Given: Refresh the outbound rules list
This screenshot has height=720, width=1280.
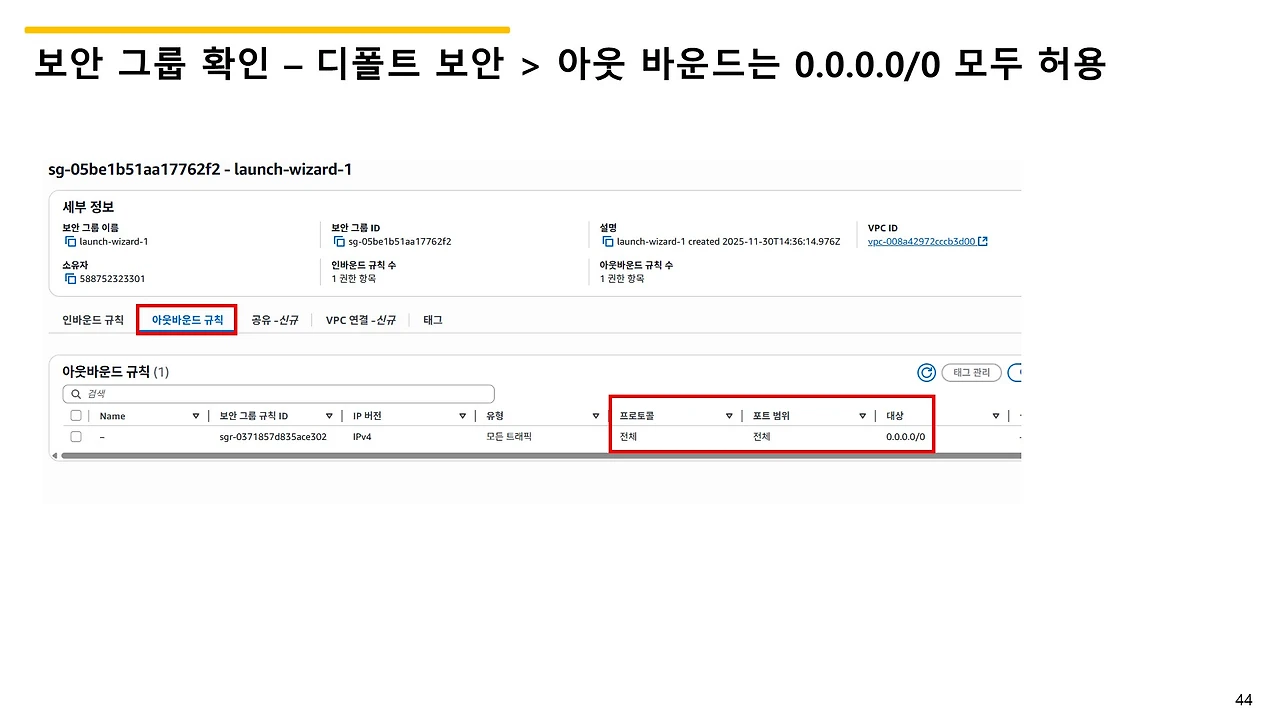Looking at the screenshot, I should pos(926,372).
